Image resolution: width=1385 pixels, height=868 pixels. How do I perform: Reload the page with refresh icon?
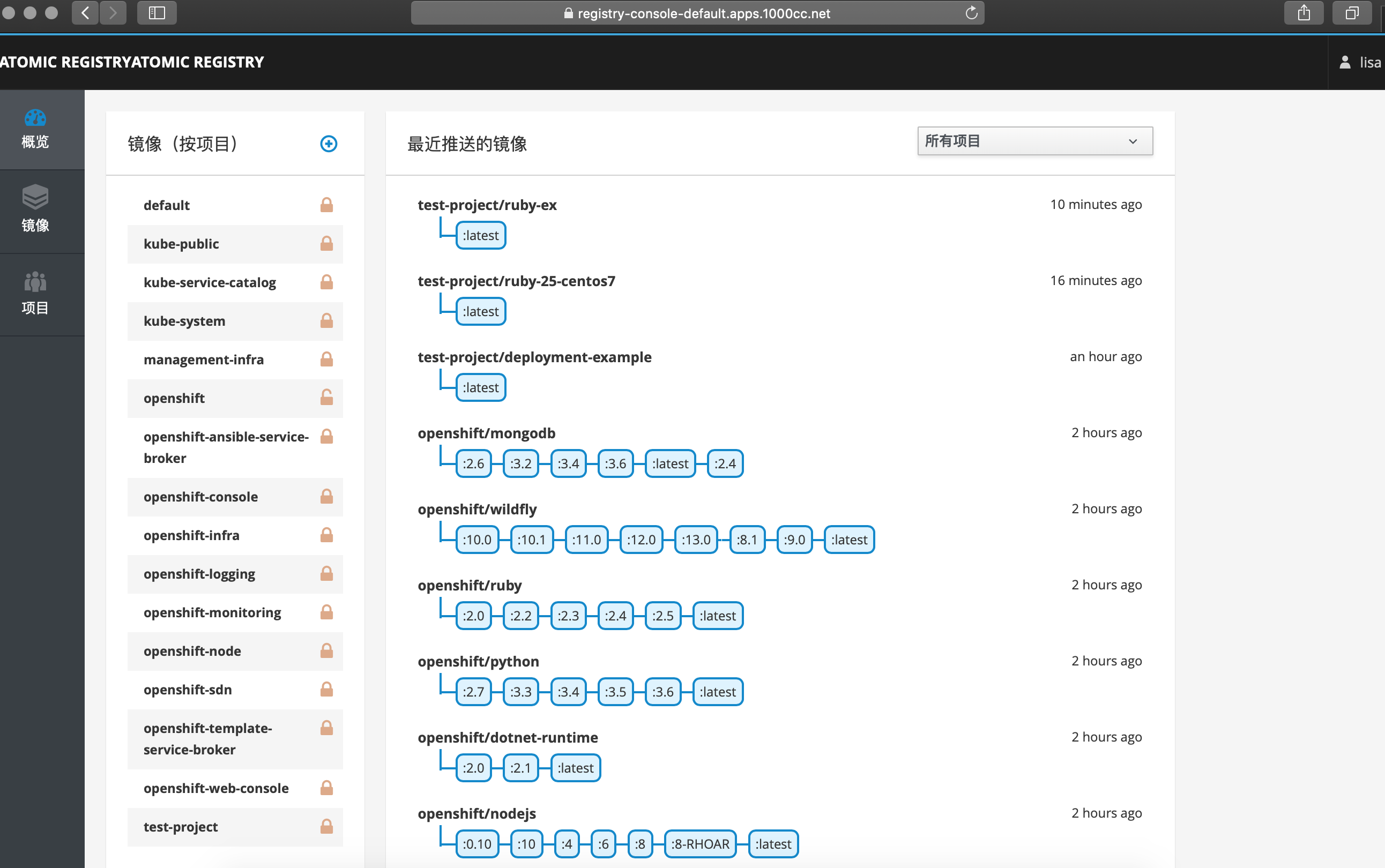(971, 13)
